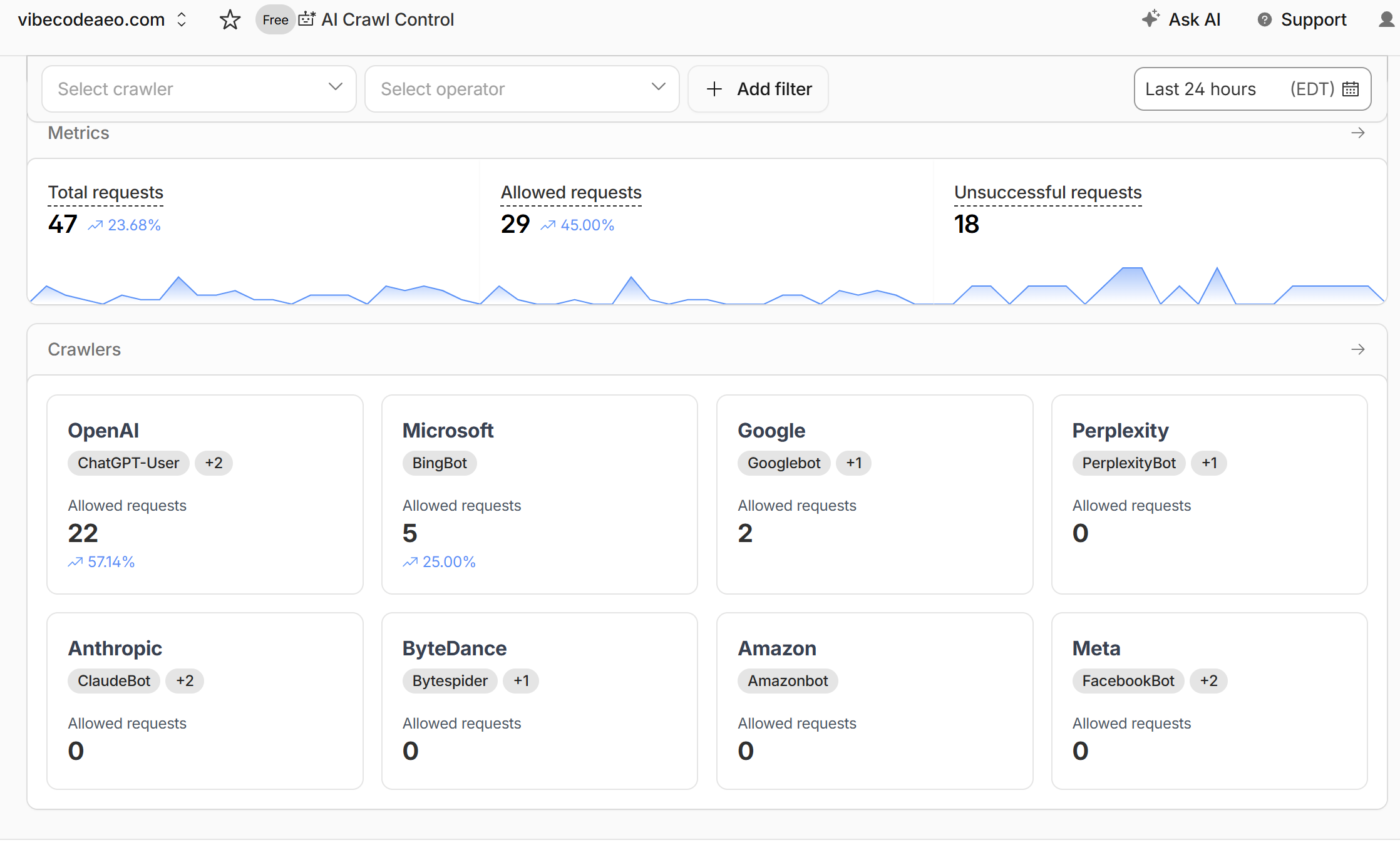Click the 57.14% trend on OpenAI card
This screenshot has width=1400, height=845.
coord(101,561)
